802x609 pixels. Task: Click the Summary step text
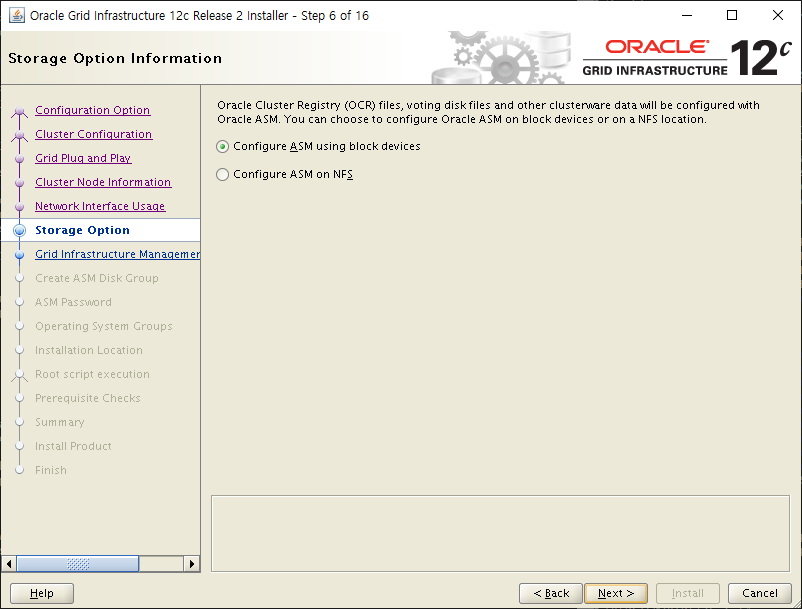[x=60, y=422]
